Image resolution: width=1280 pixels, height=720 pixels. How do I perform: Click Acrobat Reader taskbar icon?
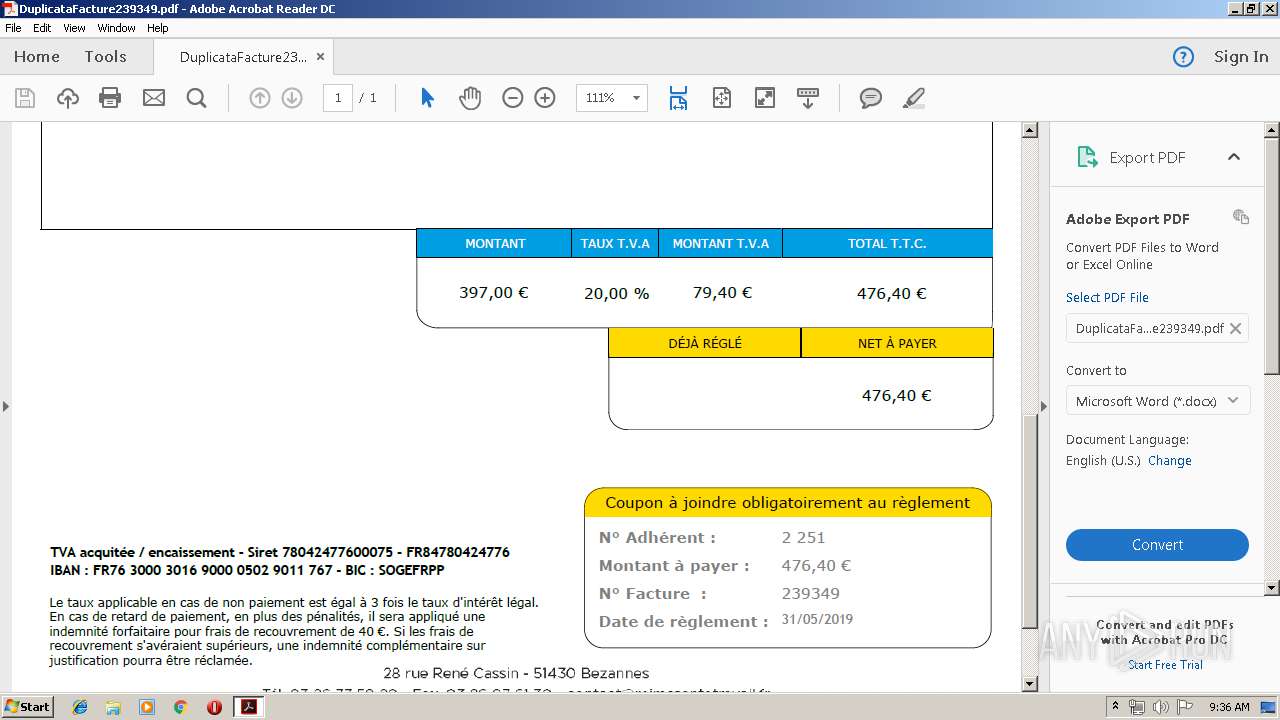pyautogui.click(x=247, y=707)
